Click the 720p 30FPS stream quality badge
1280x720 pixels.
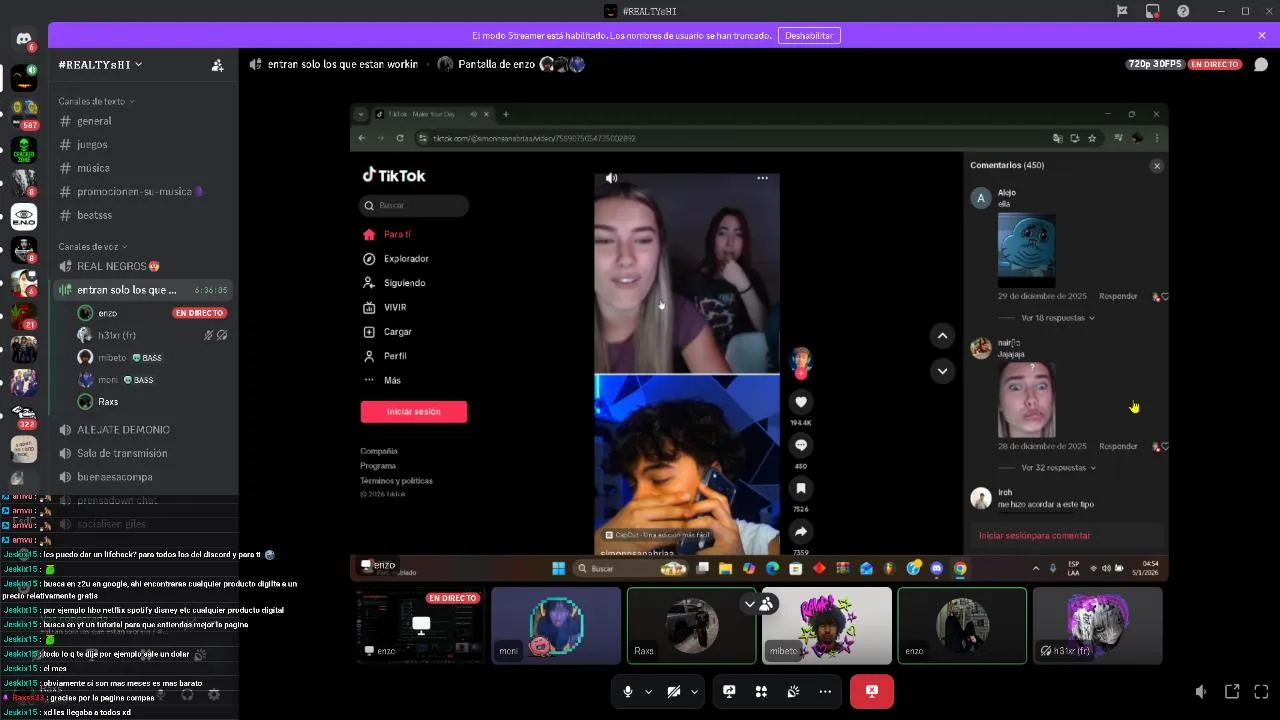(1155, 64)
